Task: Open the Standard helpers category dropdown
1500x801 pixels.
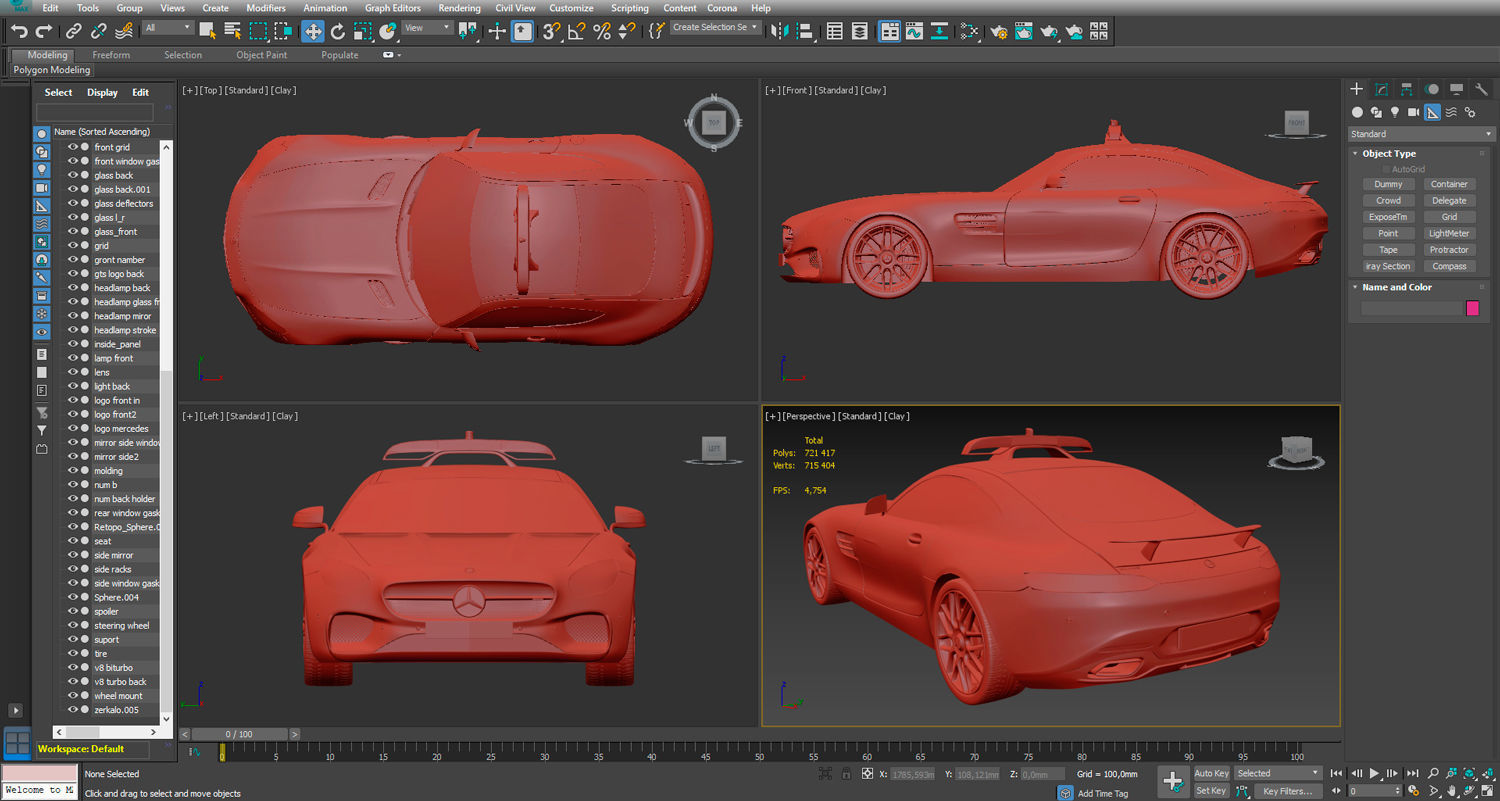Action: click(1420, 134)
